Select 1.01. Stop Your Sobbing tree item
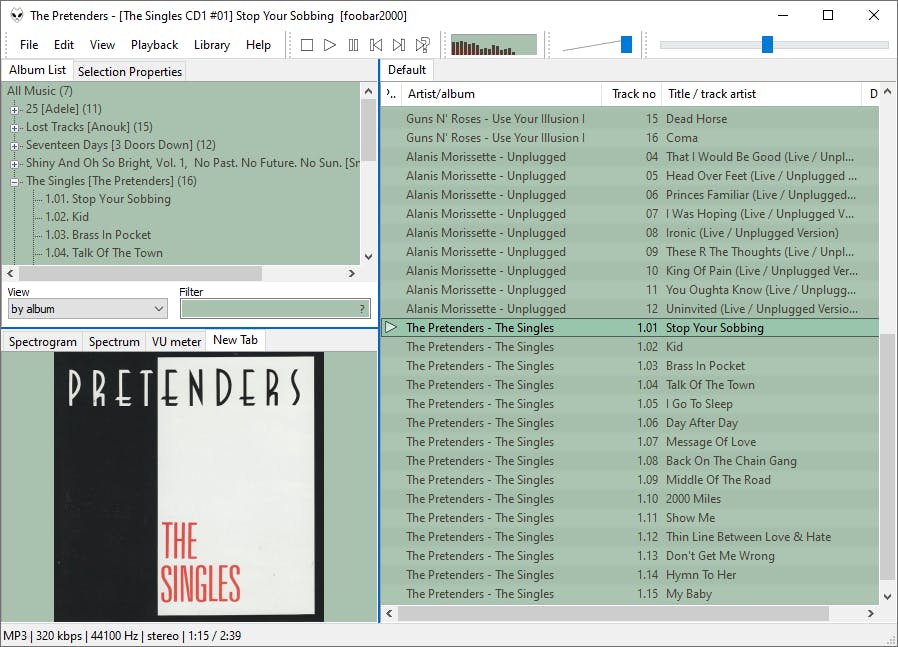Screen dimensions: 898x647 tap(108, 199)
